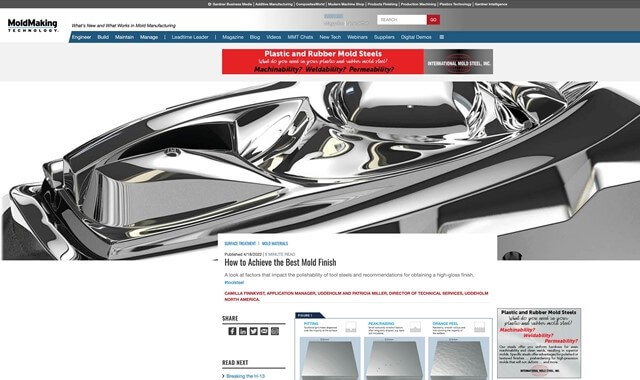Open the Manage menu
This screenshot has width=640, height=380.
149,37
